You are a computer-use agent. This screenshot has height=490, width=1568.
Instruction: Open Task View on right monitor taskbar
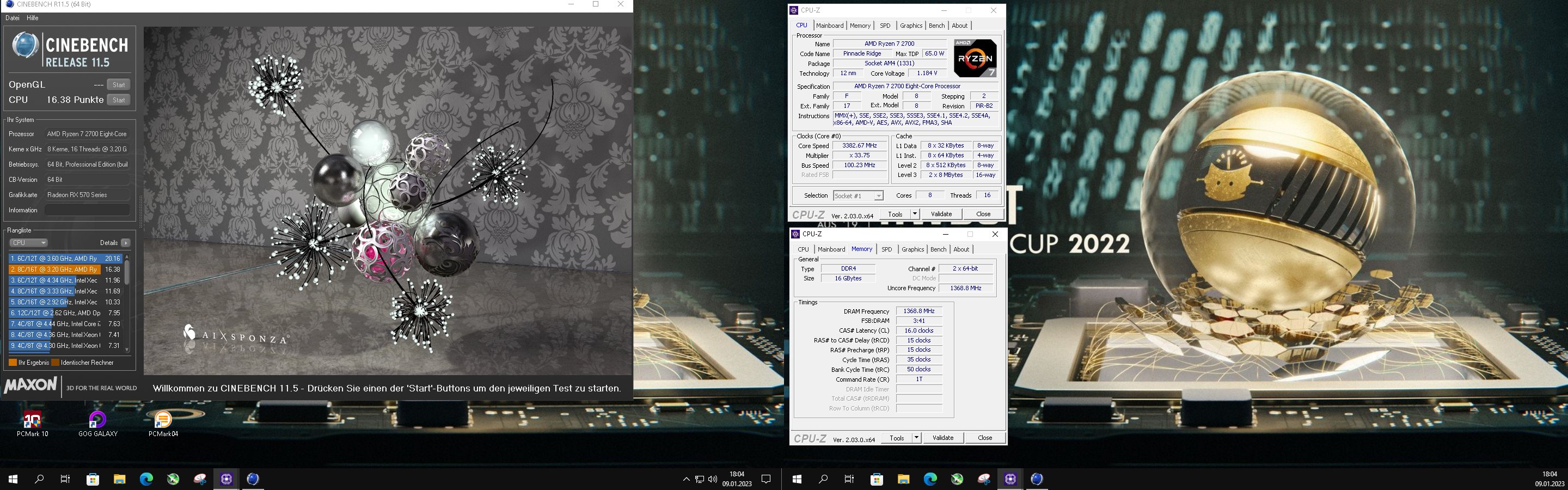pyautogui.click(x=850, y=479)
